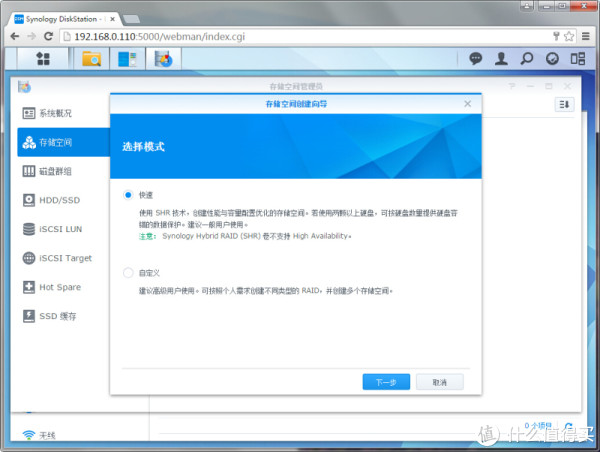Open File Station from the DSM taskbar
This screenshot has width=600, height=452.
[91, 59]
